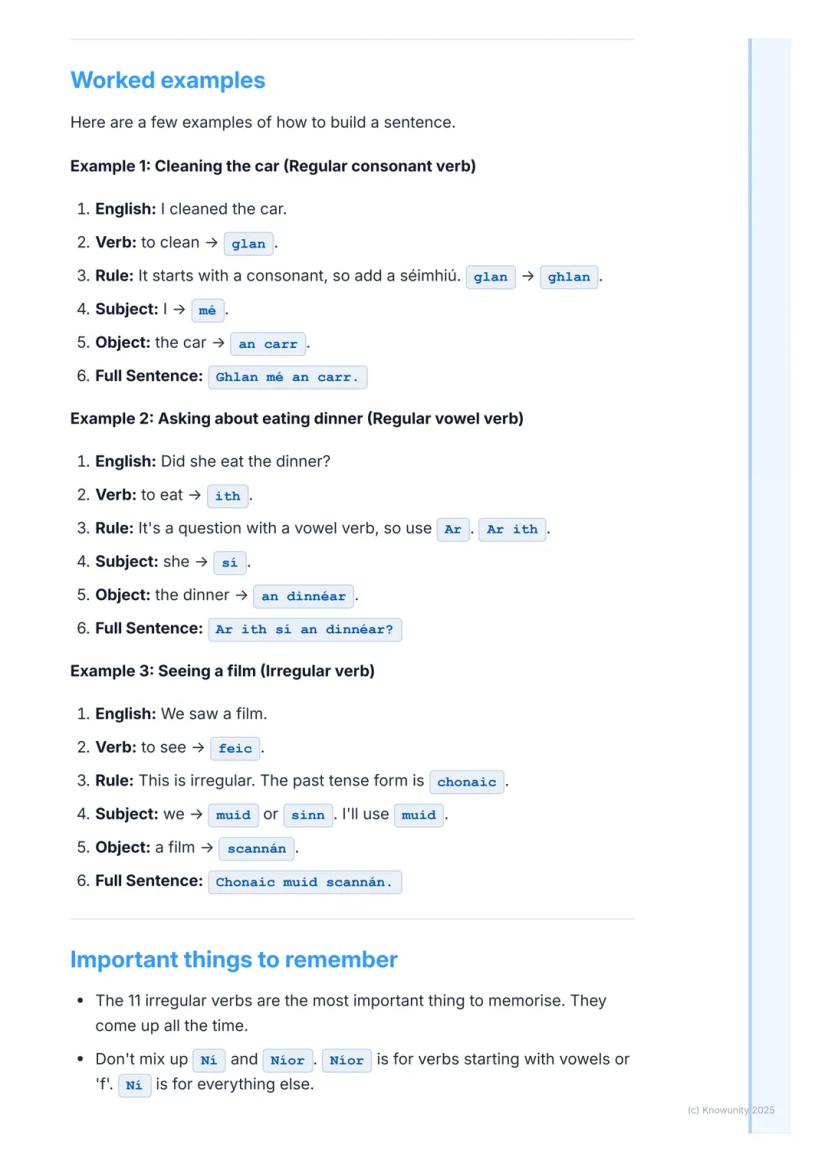
Task: Click the "sí" subject code chip
Action: [x=230, y=563]
